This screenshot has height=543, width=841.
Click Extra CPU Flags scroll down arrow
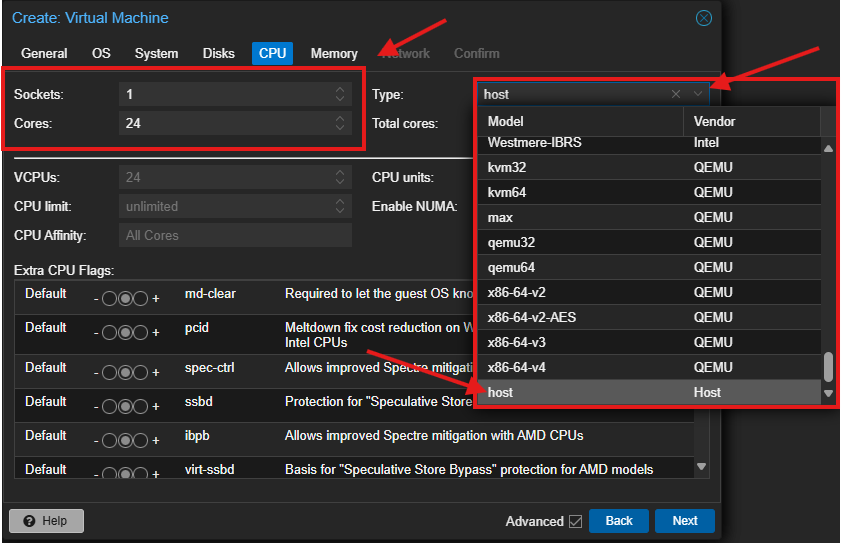click(701, 466)
